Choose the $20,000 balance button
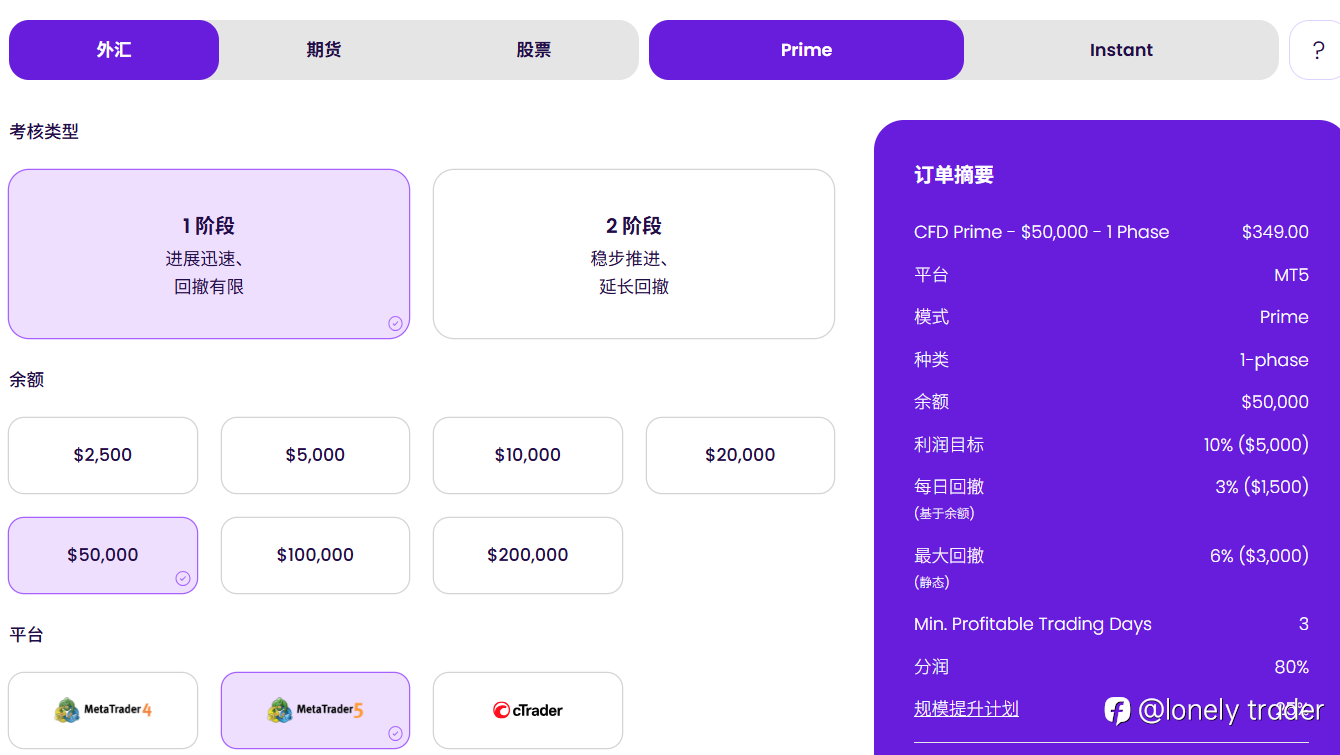 (740, 455)
